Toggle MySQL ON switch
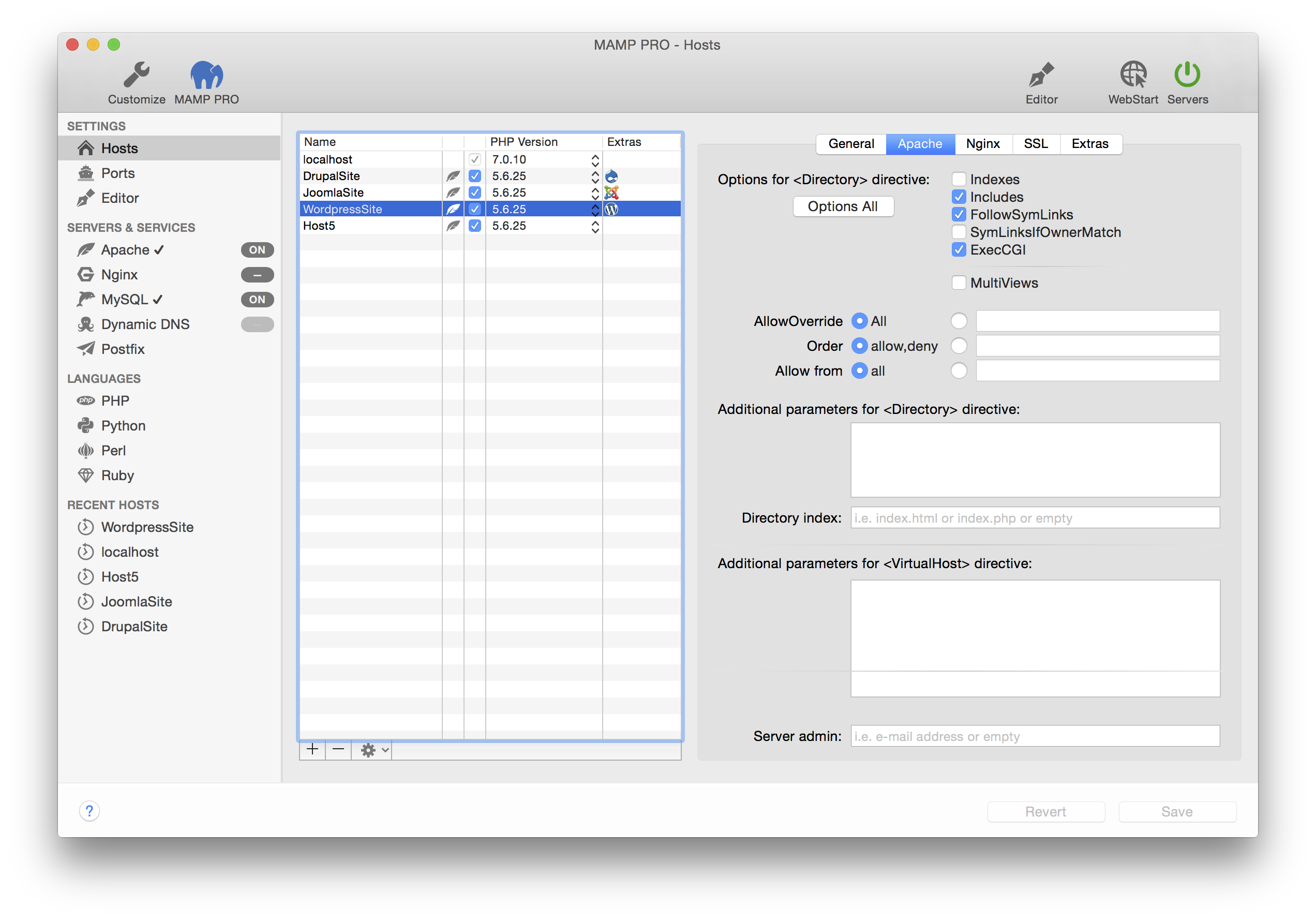 tap(257, 299)
